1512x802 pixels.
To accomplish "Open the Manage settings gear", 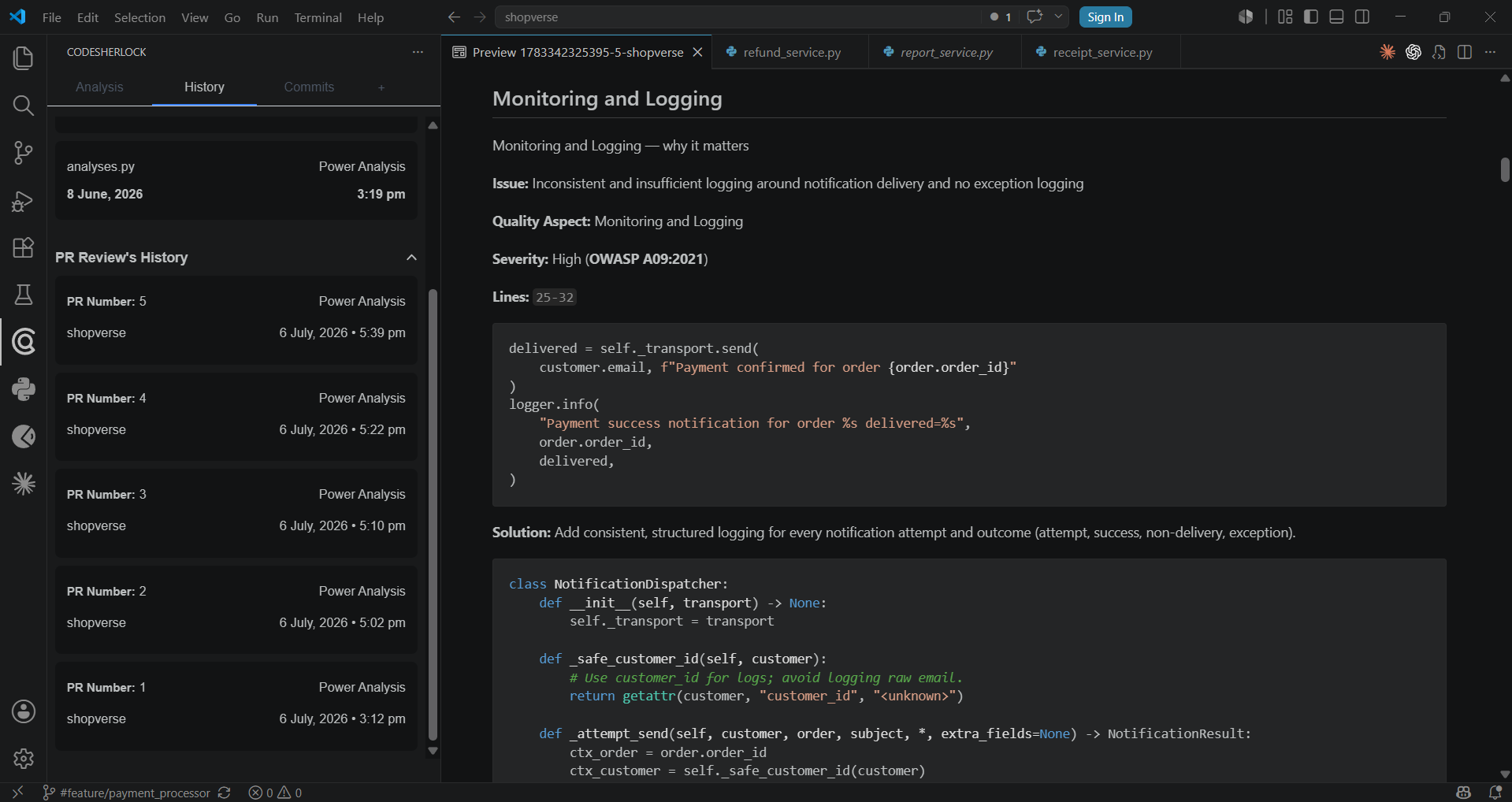I will (24, 759).
